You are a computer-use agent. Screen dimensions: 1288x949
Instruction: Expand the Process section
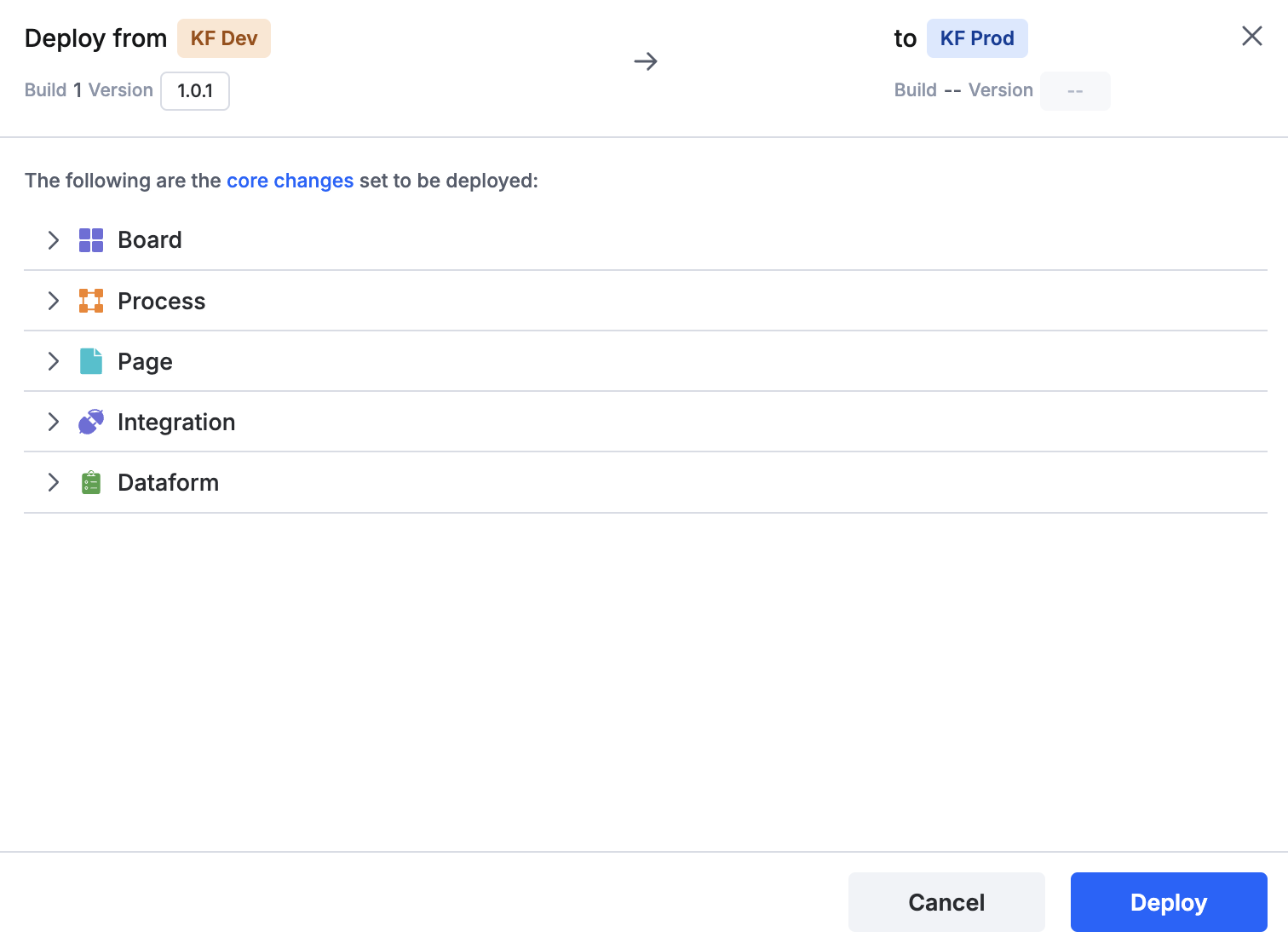click(54, 301)
